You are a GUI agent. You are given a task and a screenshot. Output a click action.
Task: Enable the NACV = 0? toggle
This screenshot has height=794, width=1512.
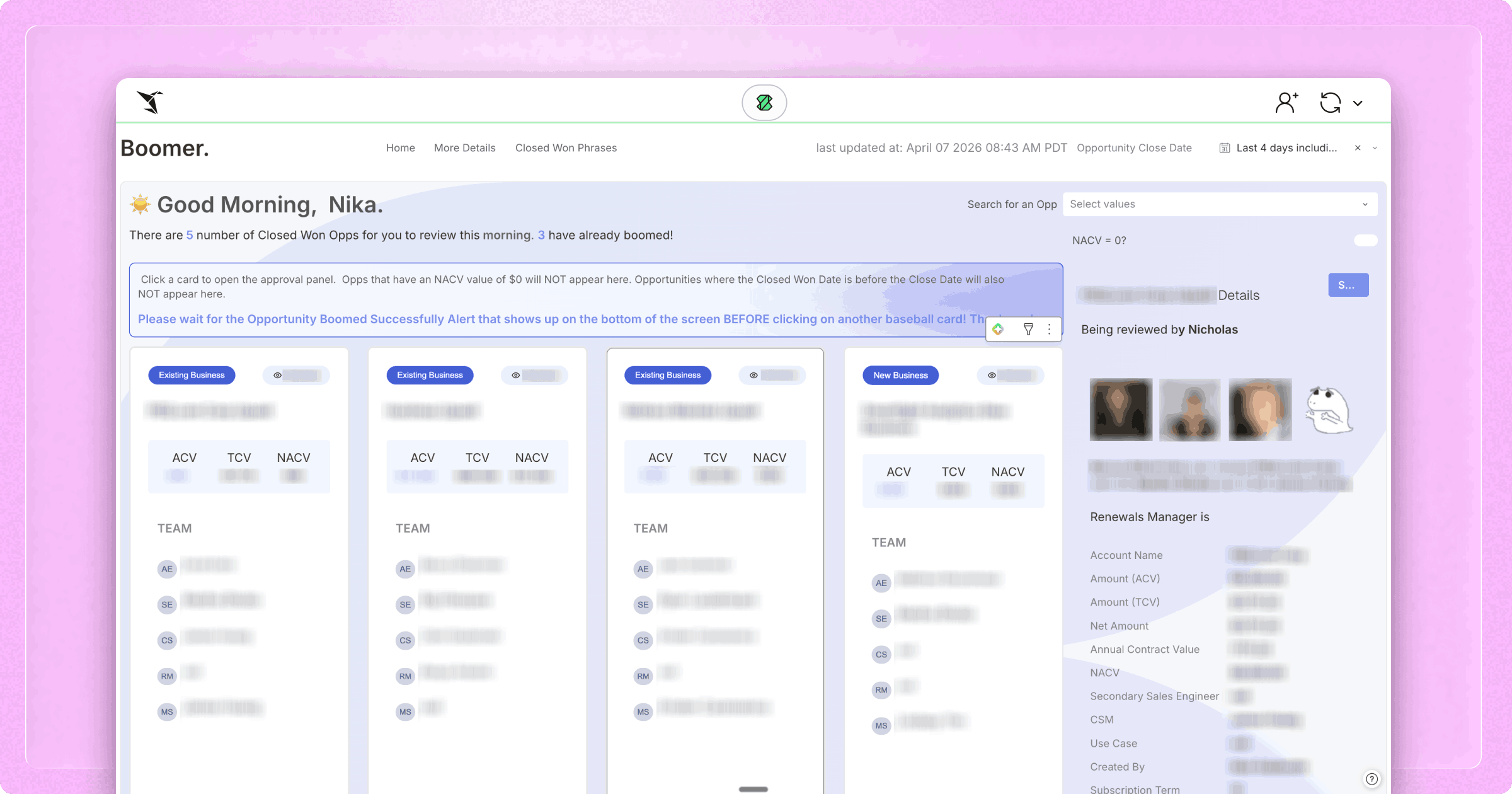tap(1365, 240)
